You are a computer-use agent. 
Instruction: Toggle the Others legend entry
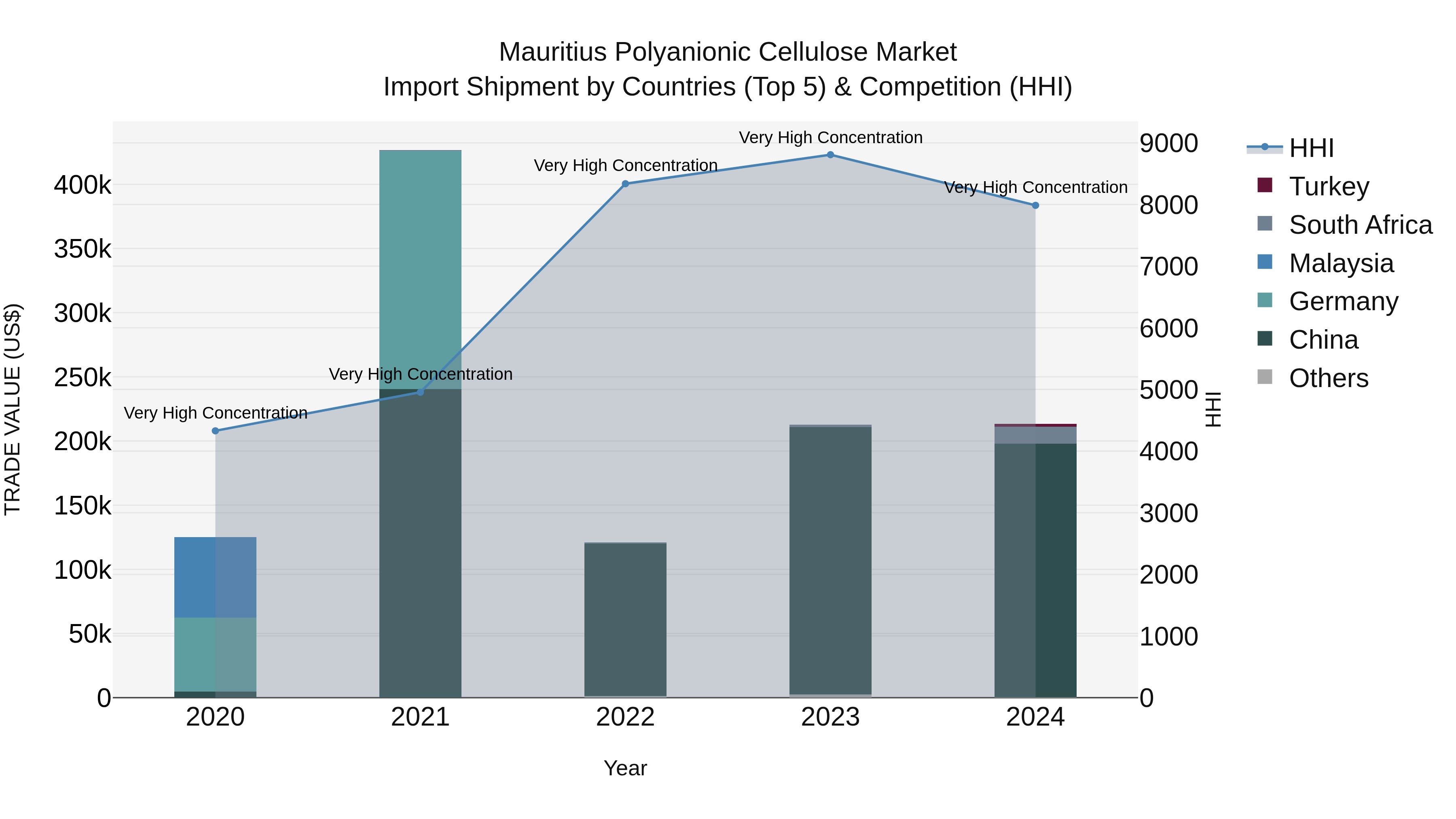click(x=1312, y=378)
